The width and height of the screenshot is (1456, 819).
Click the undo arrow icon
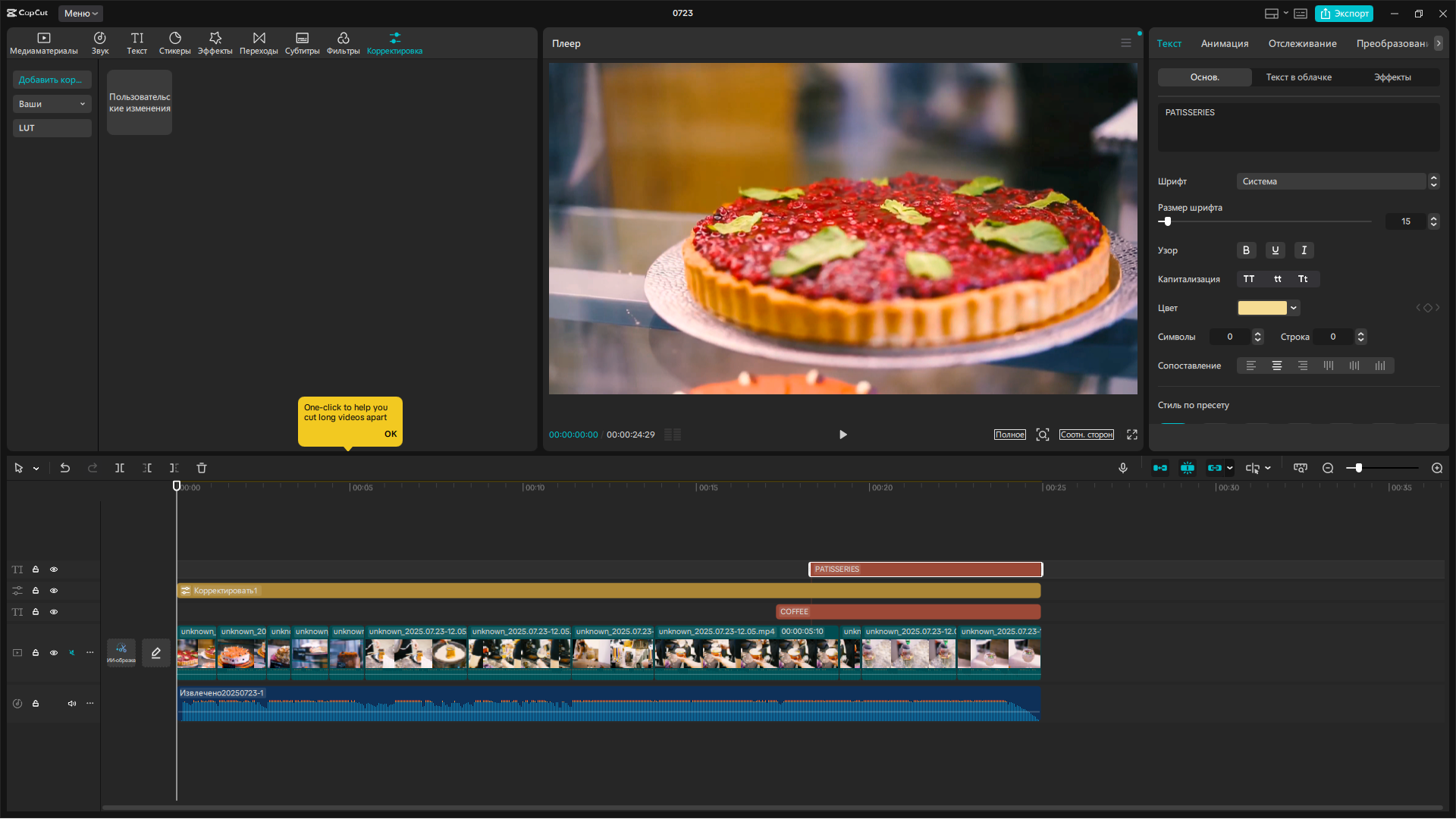coord(65,468)
